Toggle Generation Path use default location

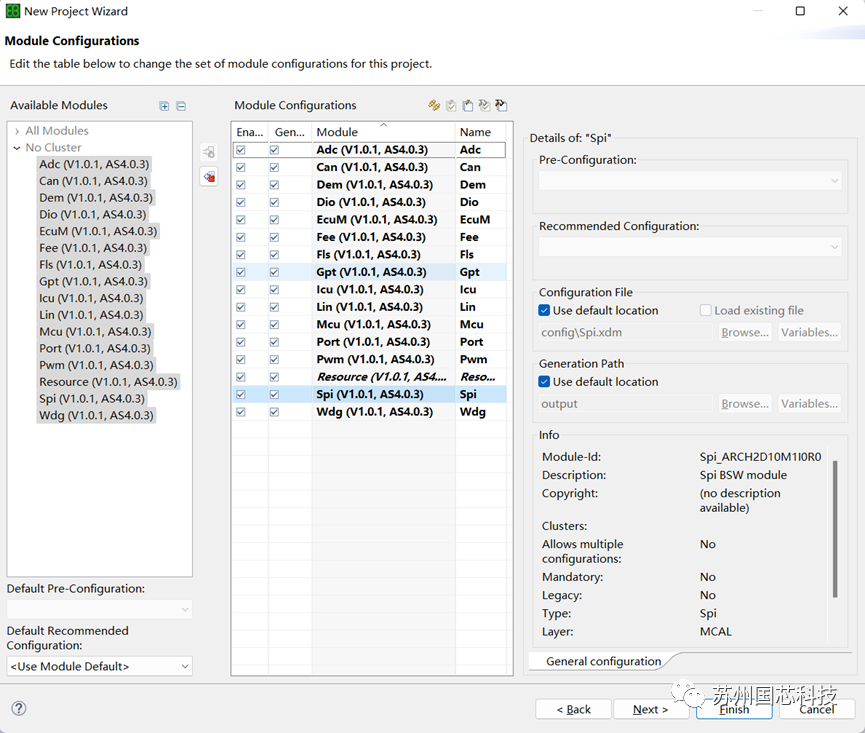(x=545, y=382)
